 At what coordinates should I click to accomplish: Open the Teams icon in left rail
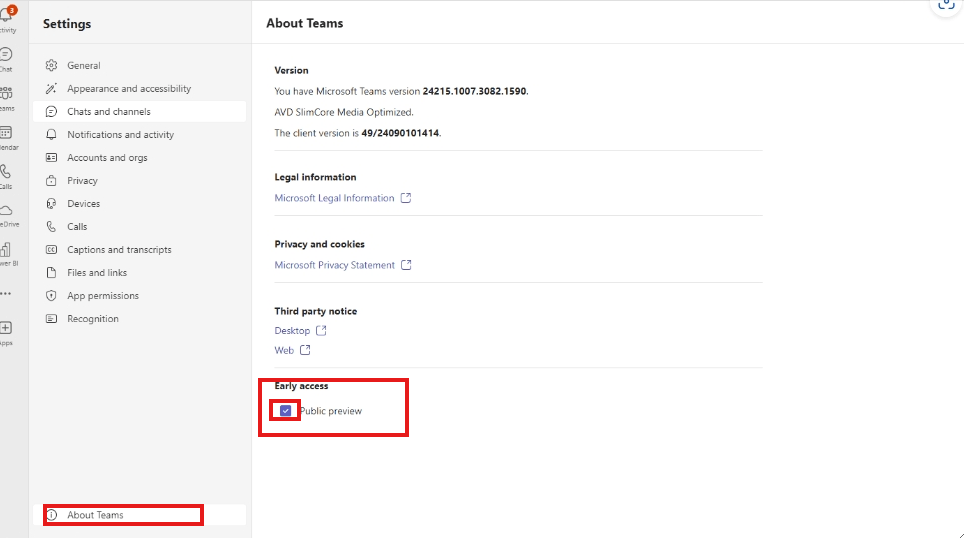click(x=6, y=93)
